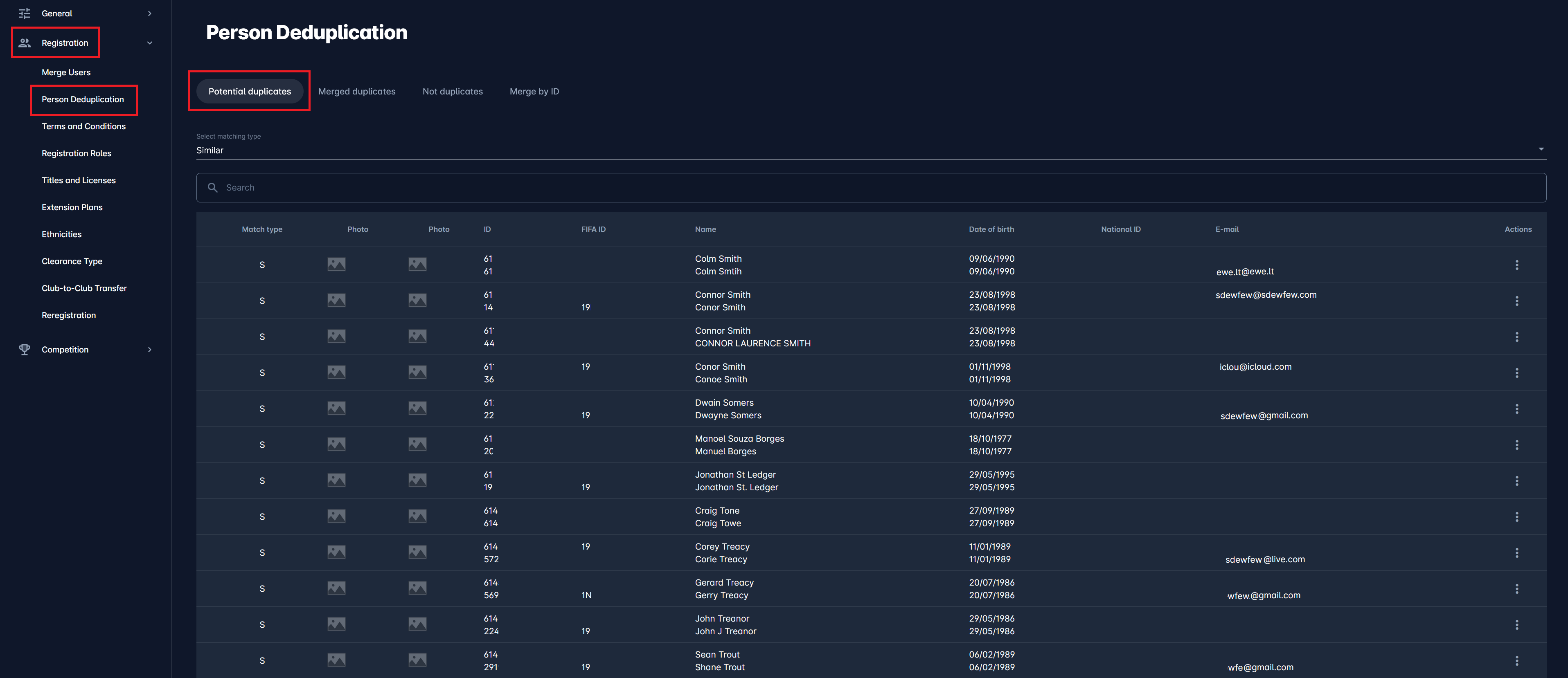Switch to the Merged duplicates tab
The image size is (1568, 678).
click(x=357, y=91)
